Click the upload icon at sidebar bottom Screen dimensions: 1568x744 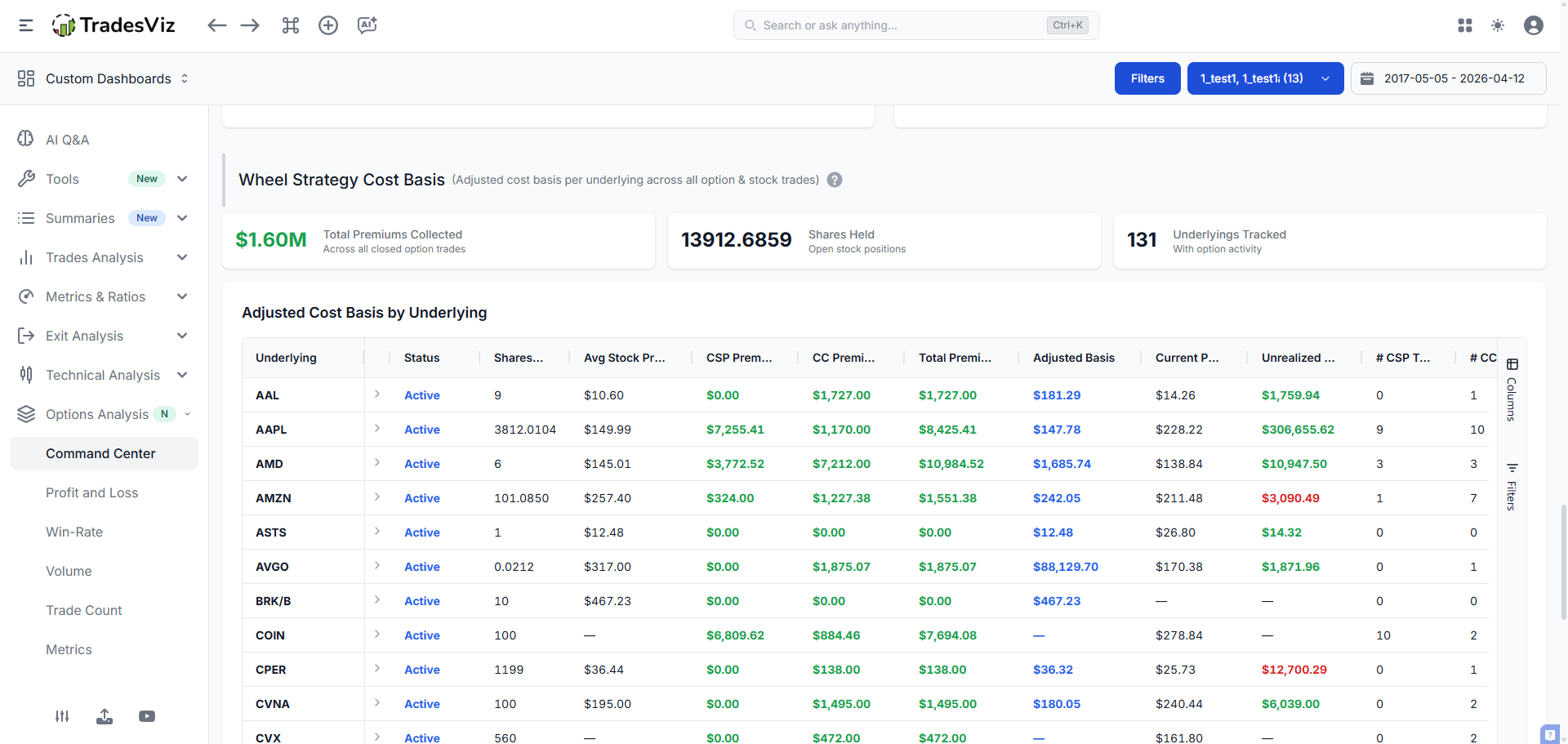pos(105,716)
